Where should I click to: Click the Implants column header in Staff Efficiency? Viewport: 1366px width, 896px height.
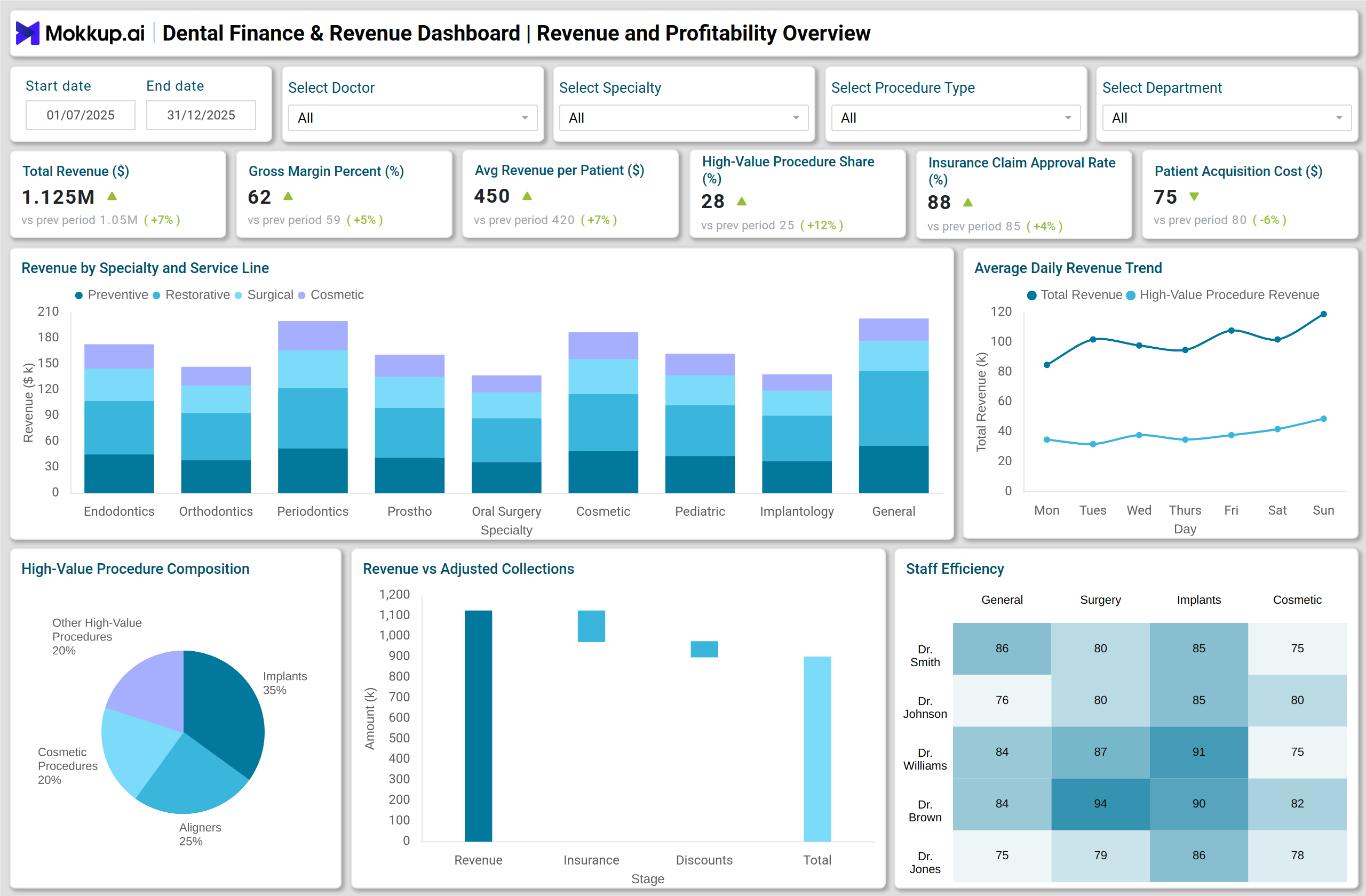tap(1199, 600)
